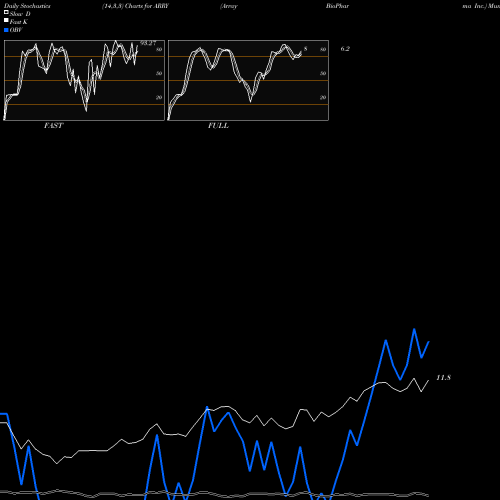Click the white price line's right end
The height and width of the screenshot is (500, 500).
(x=428, y=381)
